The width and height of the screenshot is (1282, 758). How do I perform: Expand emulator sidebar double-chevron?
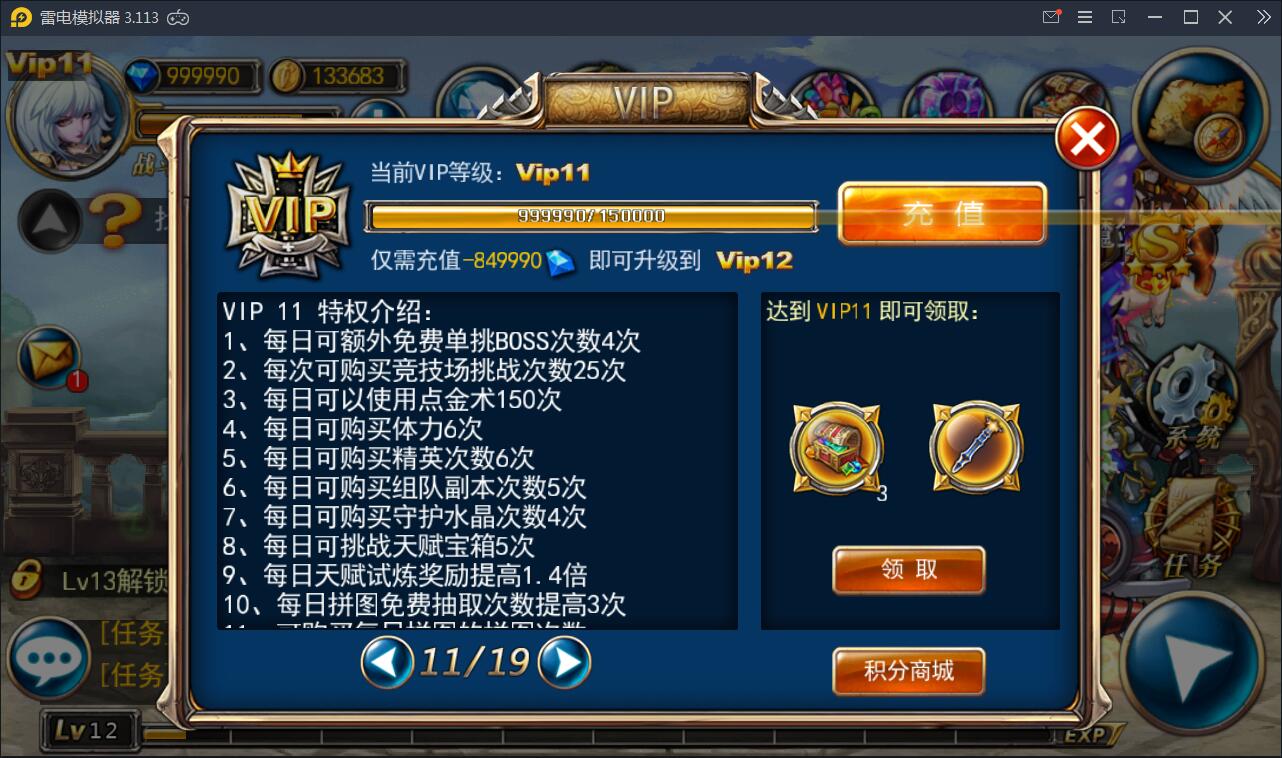tap(1264, 17)
